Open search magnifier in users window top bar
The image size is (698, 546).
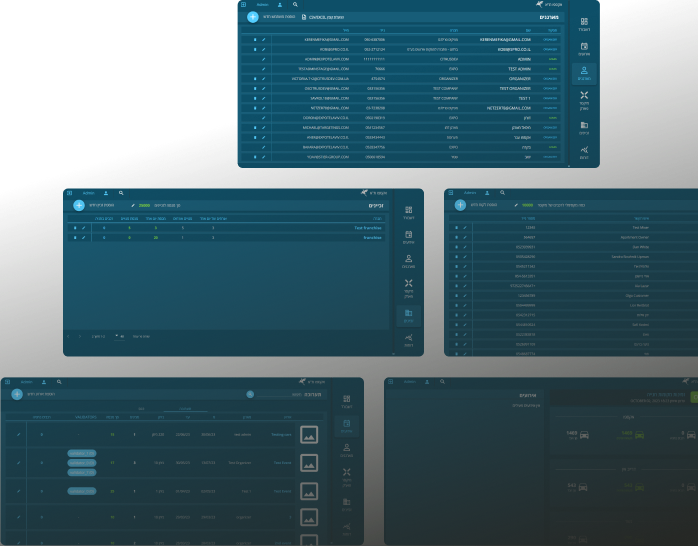point(295,4)
